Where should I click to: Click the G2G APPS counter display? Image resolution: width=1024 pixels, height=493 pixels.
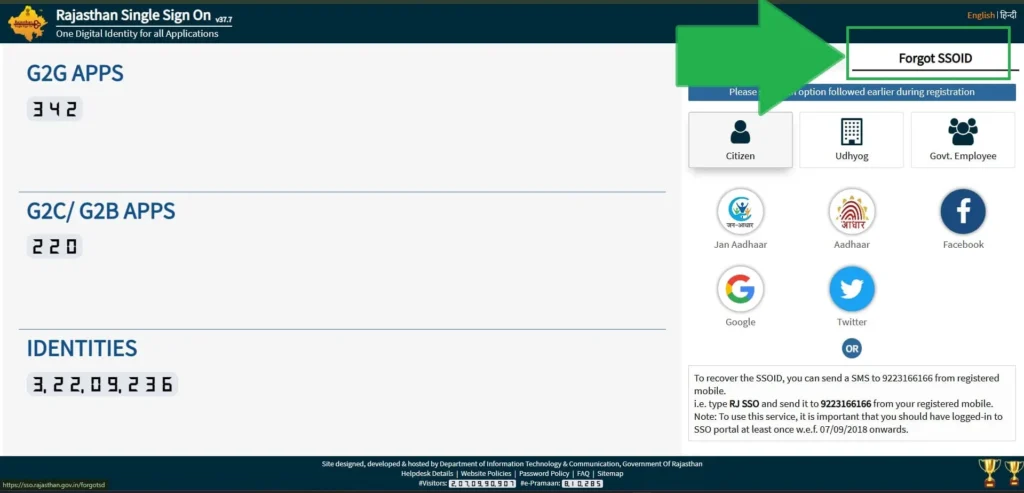[54, 110]
